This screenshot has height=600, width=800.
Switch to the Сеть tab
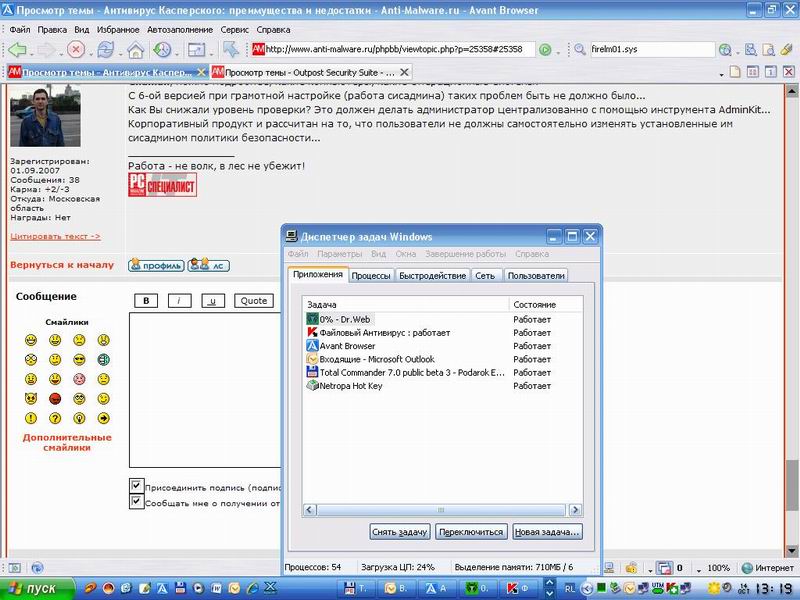coord(485,276)
